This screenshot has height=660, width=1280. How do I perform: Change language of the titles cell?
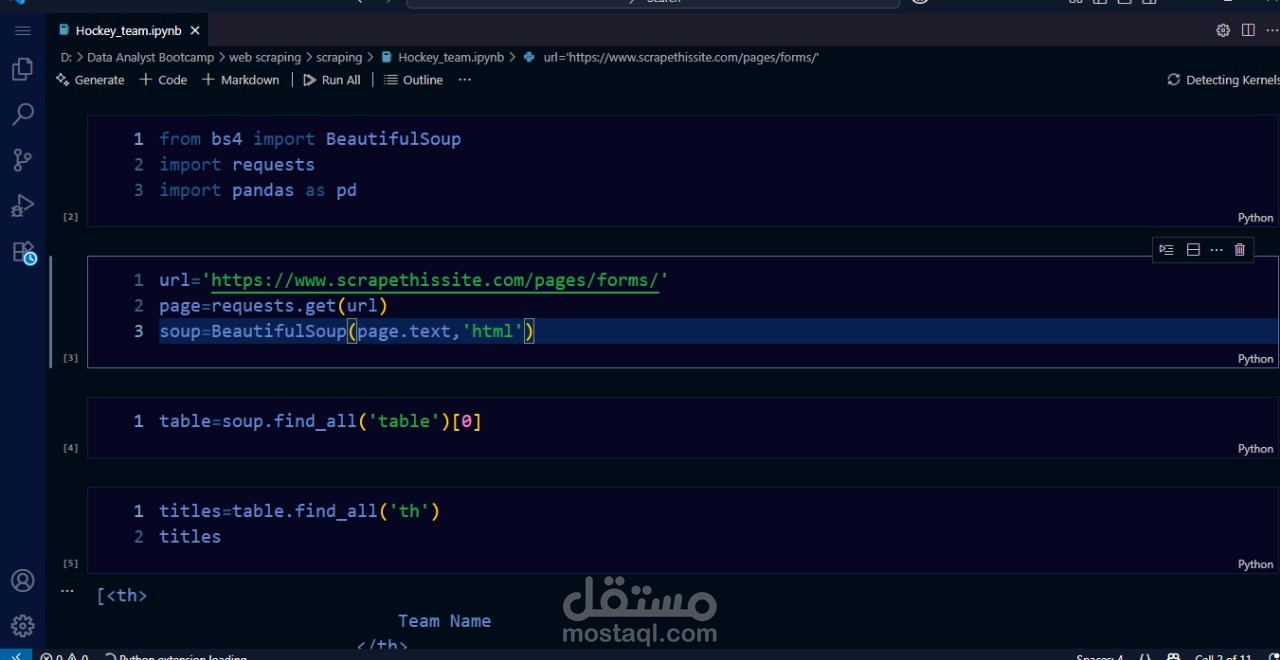point(1255,564)
